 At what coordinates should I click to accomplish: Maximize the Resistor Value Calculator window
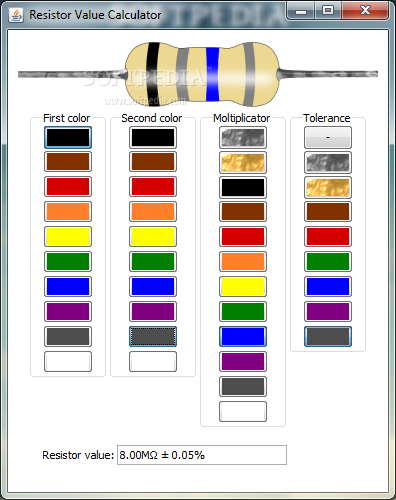click(328, 11)
